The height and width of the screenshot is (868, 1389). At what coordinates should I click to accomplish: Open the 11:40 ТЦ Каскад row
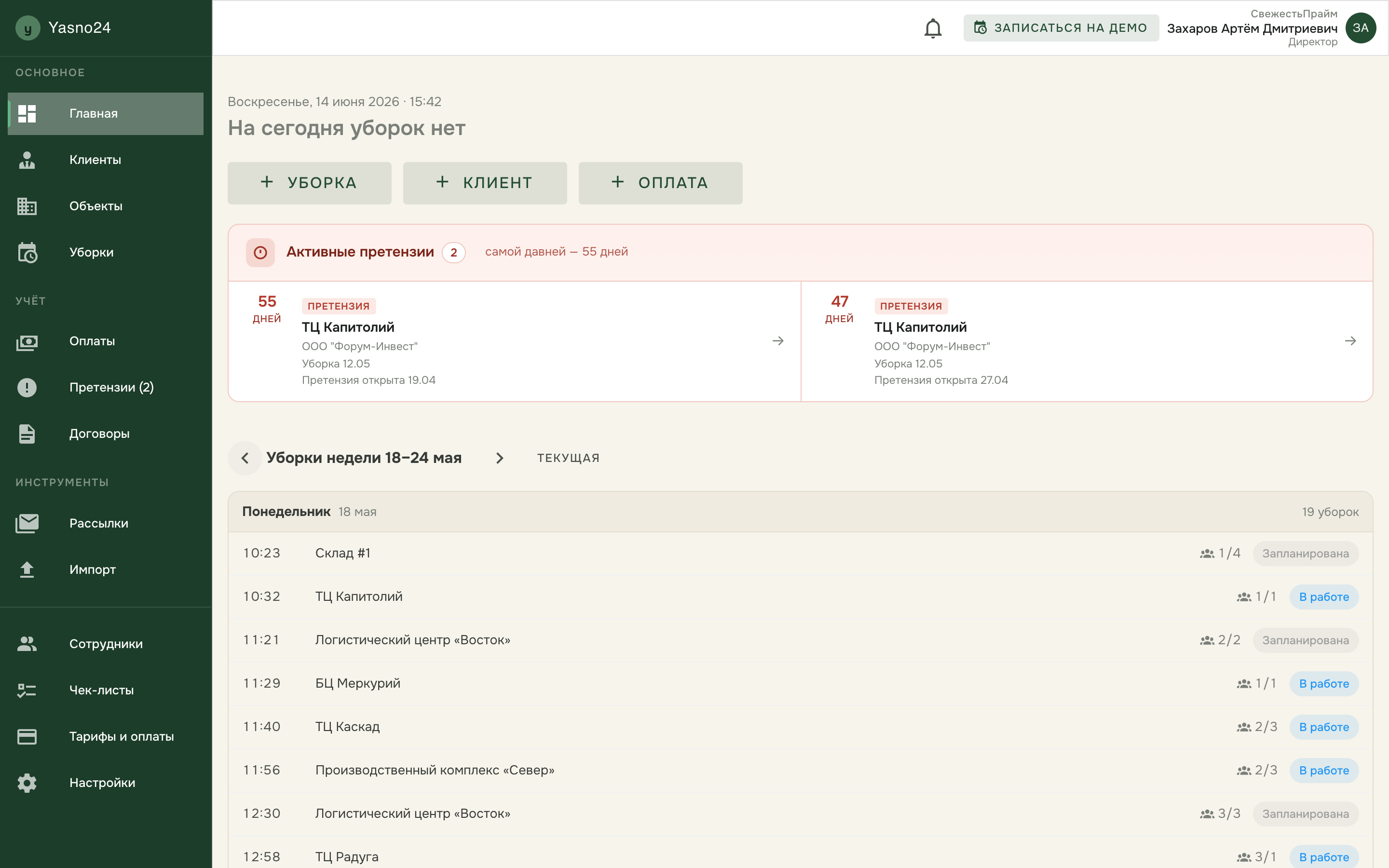point(800,727)
